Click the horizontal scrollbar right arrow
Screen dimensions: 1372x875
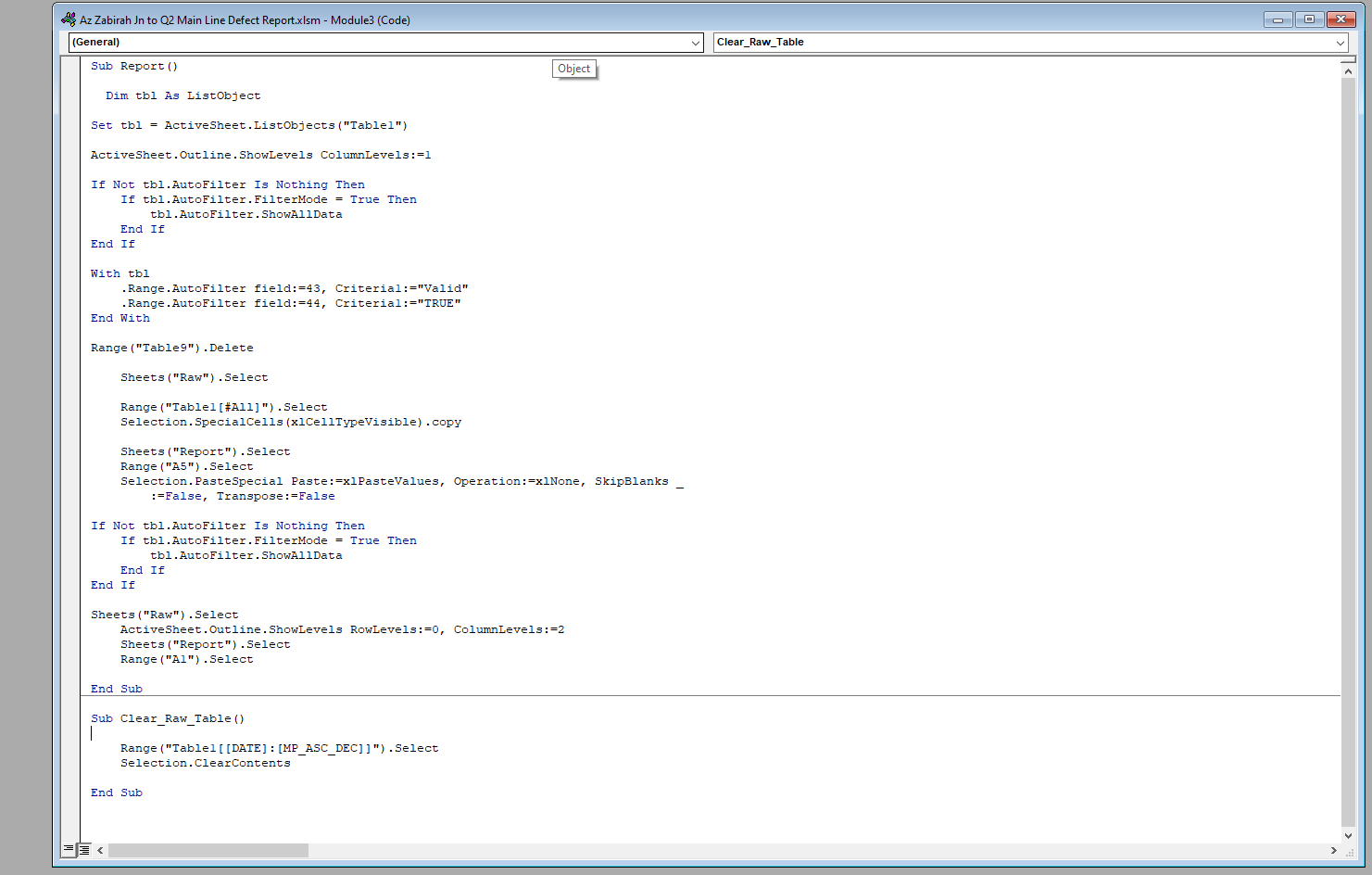pyautogui.click(x=1332, y=850)
